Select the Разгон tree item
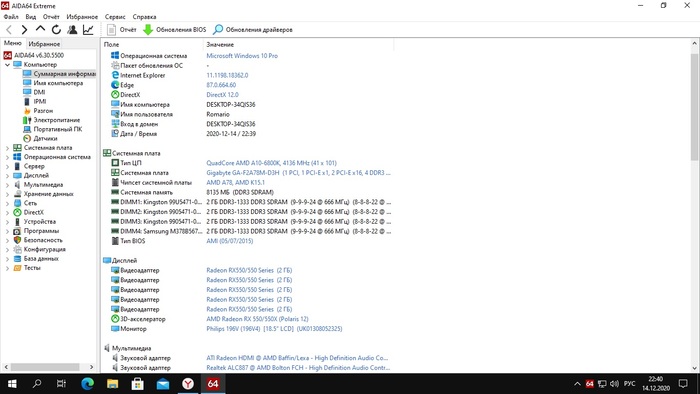This screenshot has height=394, width=700. pyautogui.click(x=38, y=111)
